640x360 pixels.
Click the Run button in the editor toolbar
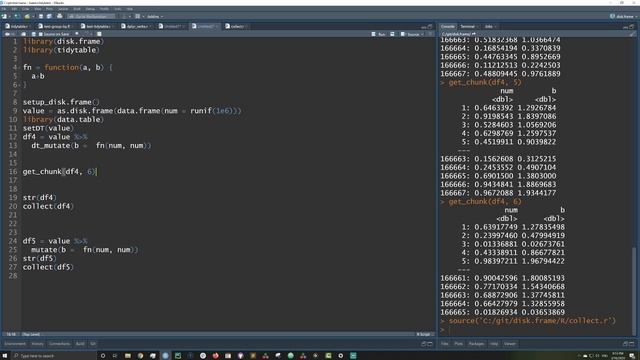378,34
